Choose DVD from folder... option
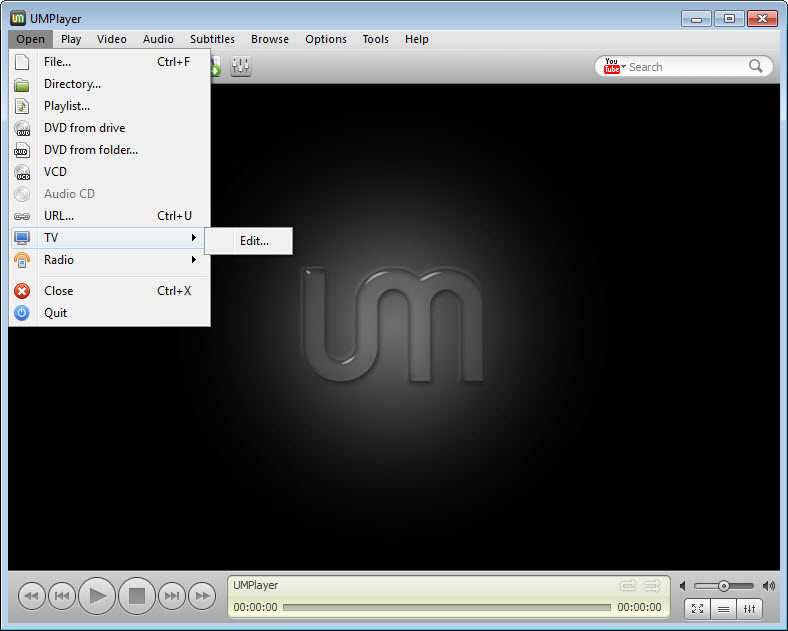Screen dimensions: 788x631 tap(110, 150)
